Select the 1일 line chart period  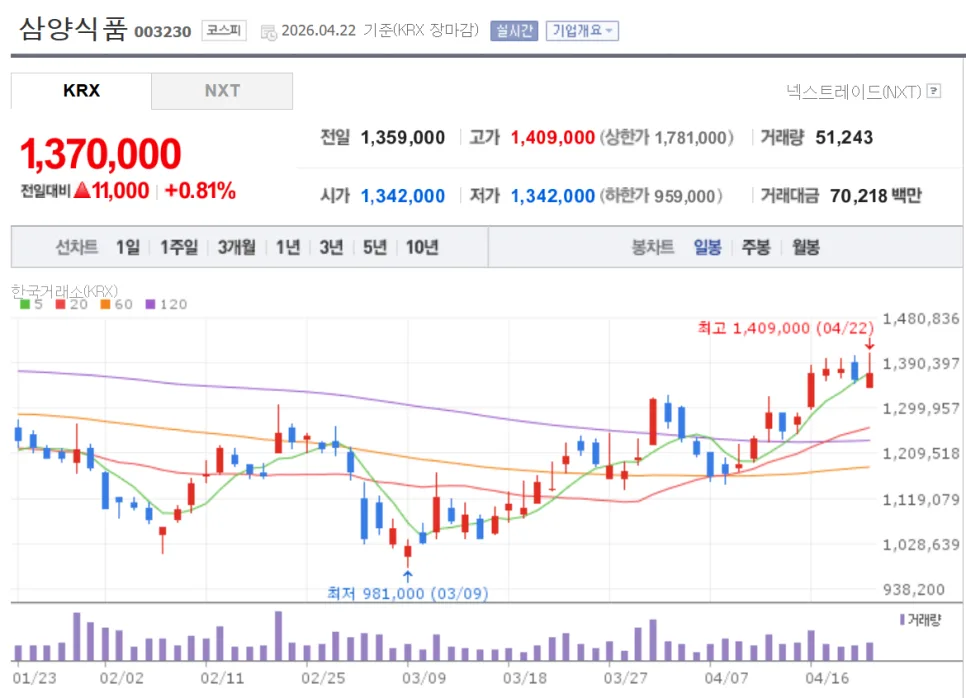[128, 248]
